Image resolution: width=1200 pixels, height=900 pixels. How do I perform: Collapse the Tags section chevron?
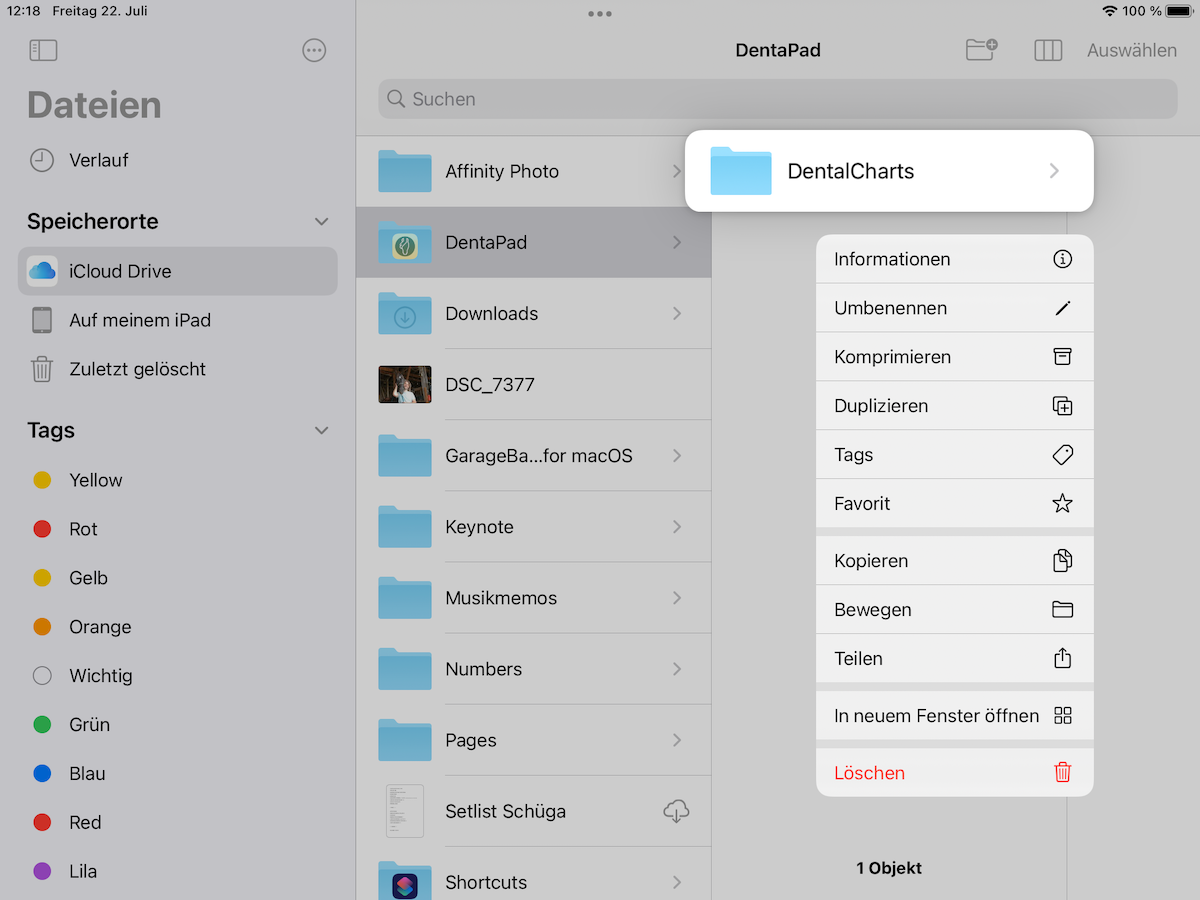[x=321, y=430]
